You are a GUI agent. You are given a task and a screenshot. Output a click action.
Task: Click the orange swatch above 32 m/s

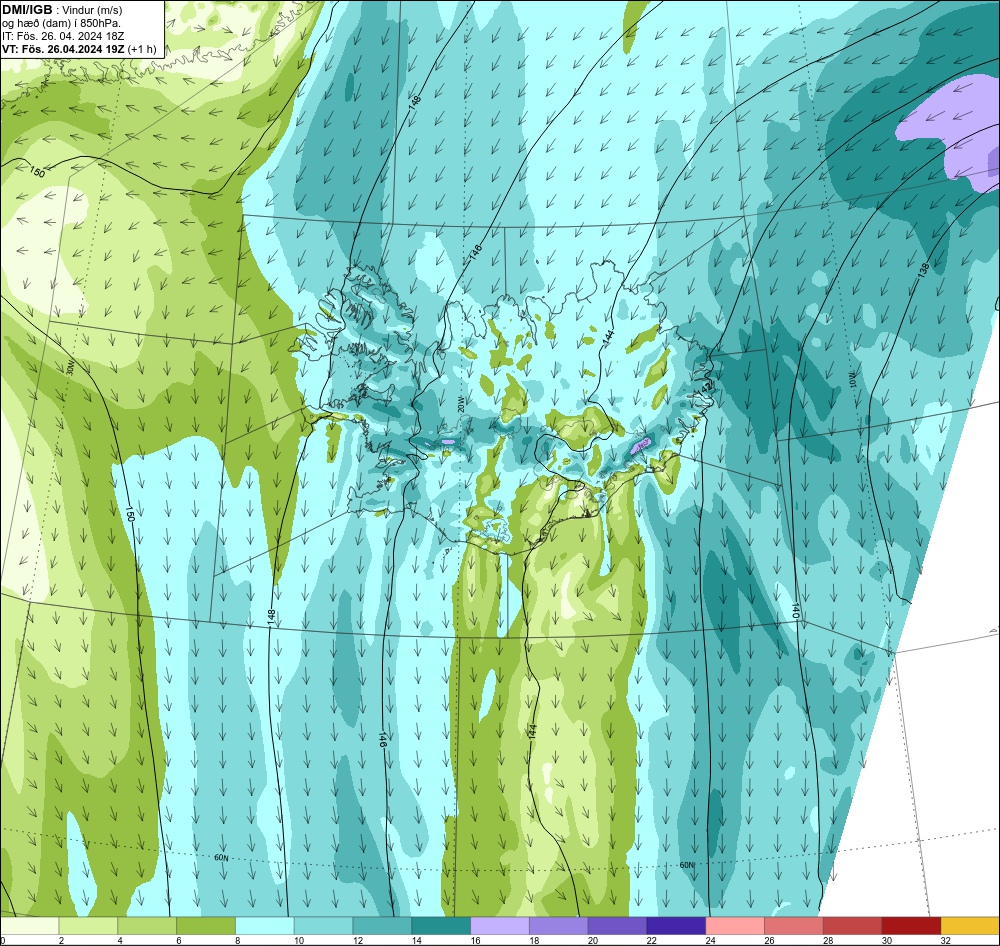pyautogui.click(x=970, y=926)
